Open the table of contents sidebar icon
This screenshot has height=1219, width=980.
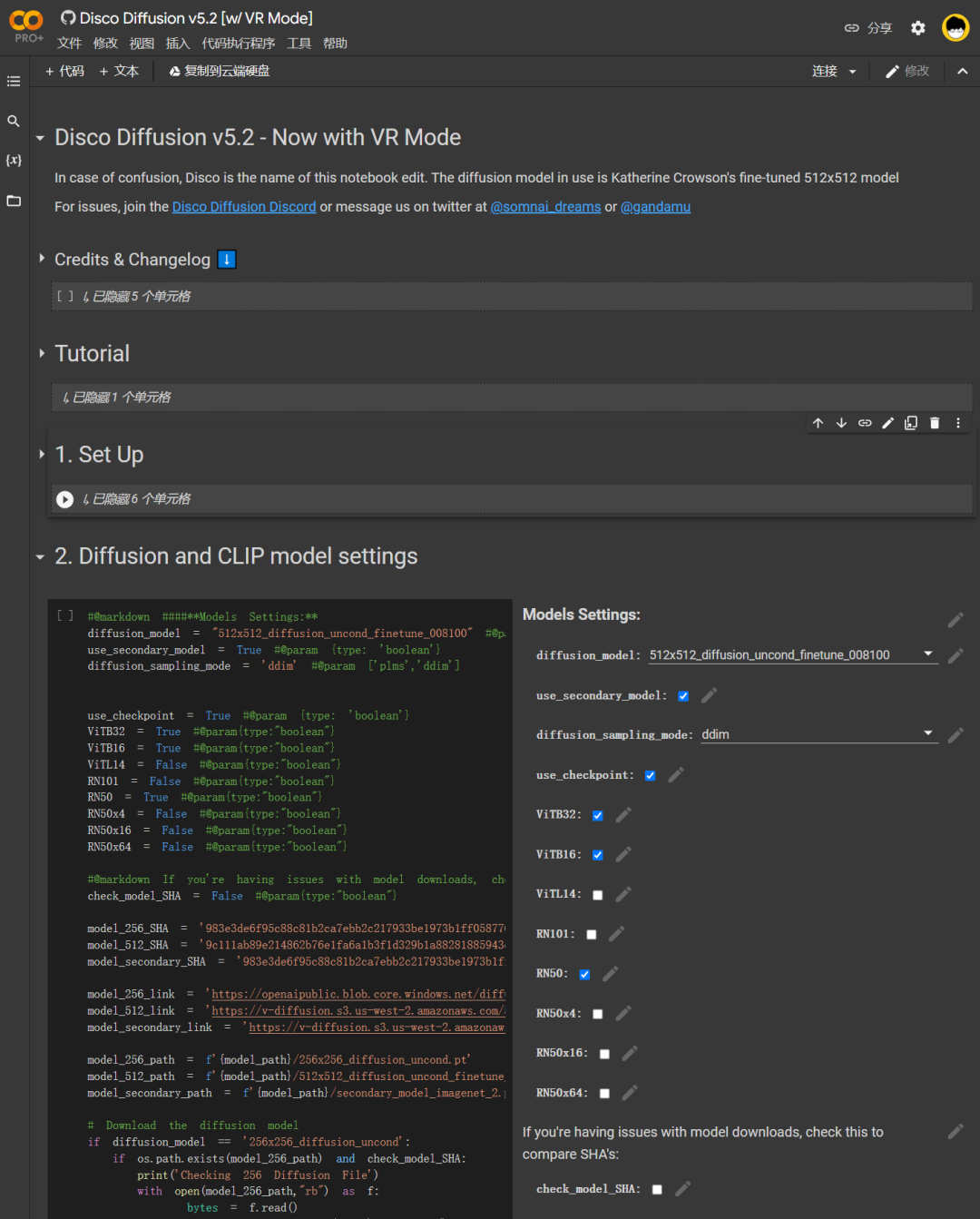coord(14,82)
